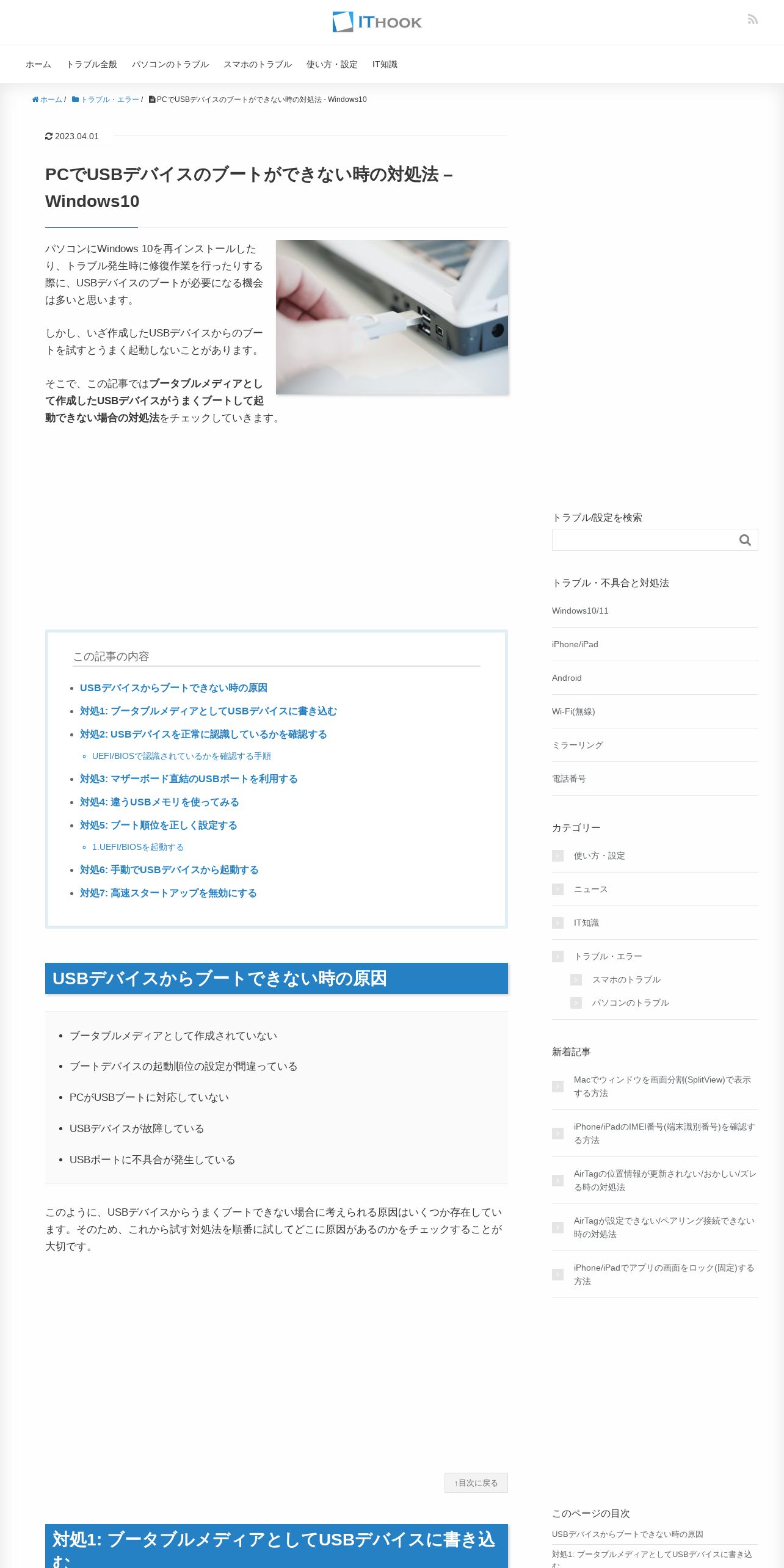The image size is (784, 1568).
Task: Jump to 対処2 USBデバイスを正常に認識 link
Action: click(203, 735)
